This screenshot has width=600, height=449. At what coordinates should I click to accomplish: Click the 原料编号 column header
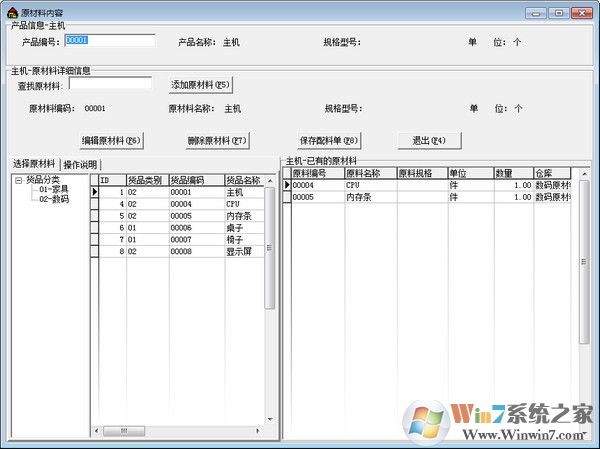click(318, 173)
